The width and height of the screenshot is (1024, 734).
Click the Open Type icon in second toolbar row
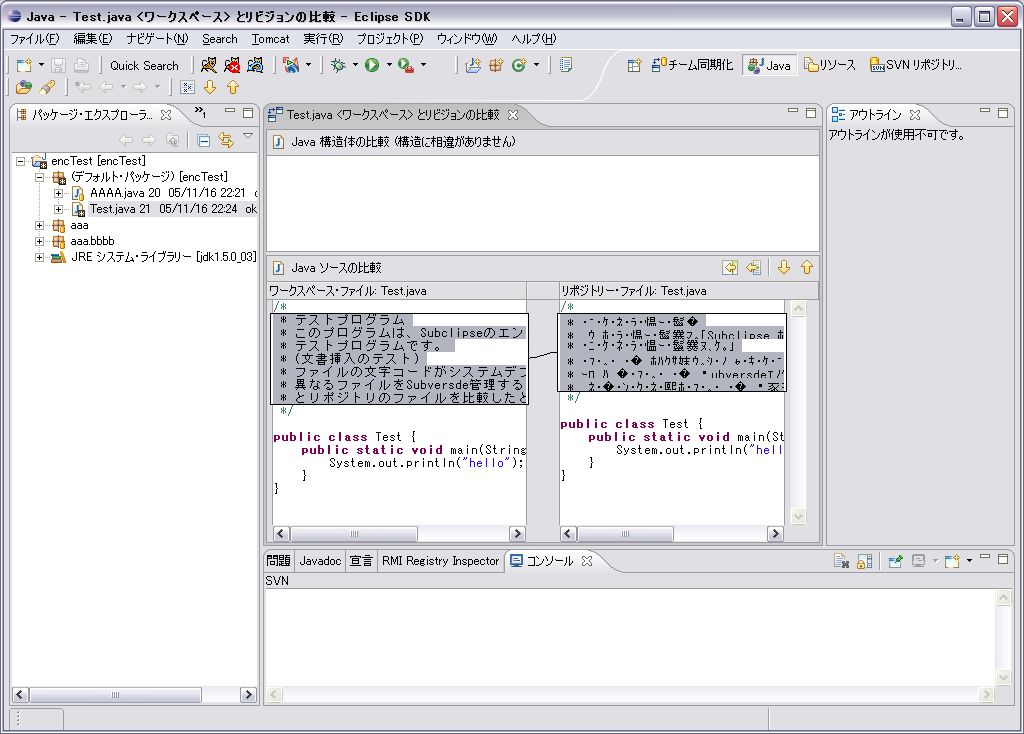point(24,87)
